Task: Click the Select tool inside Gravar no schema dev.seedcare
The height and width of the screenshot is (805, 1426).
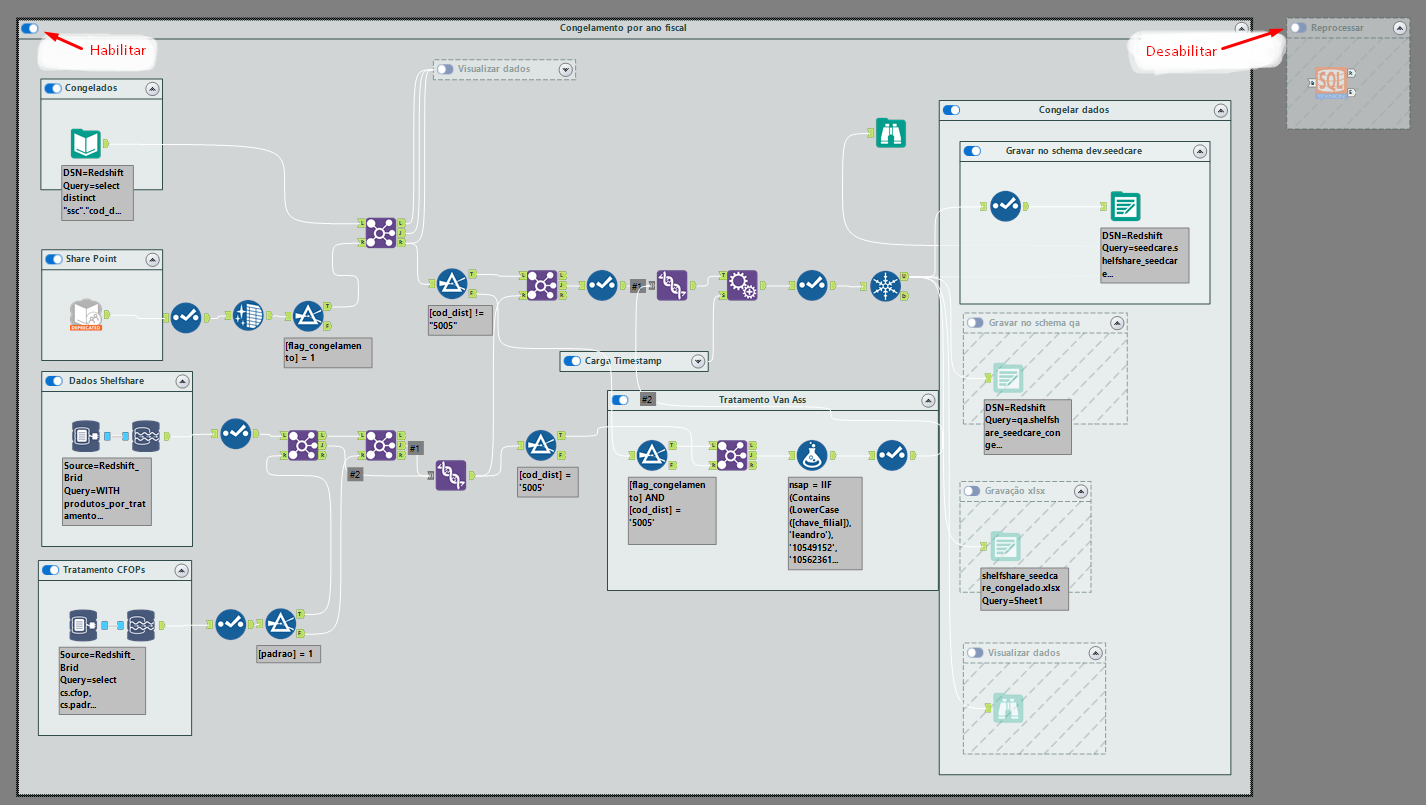Action: point(1005,206)
